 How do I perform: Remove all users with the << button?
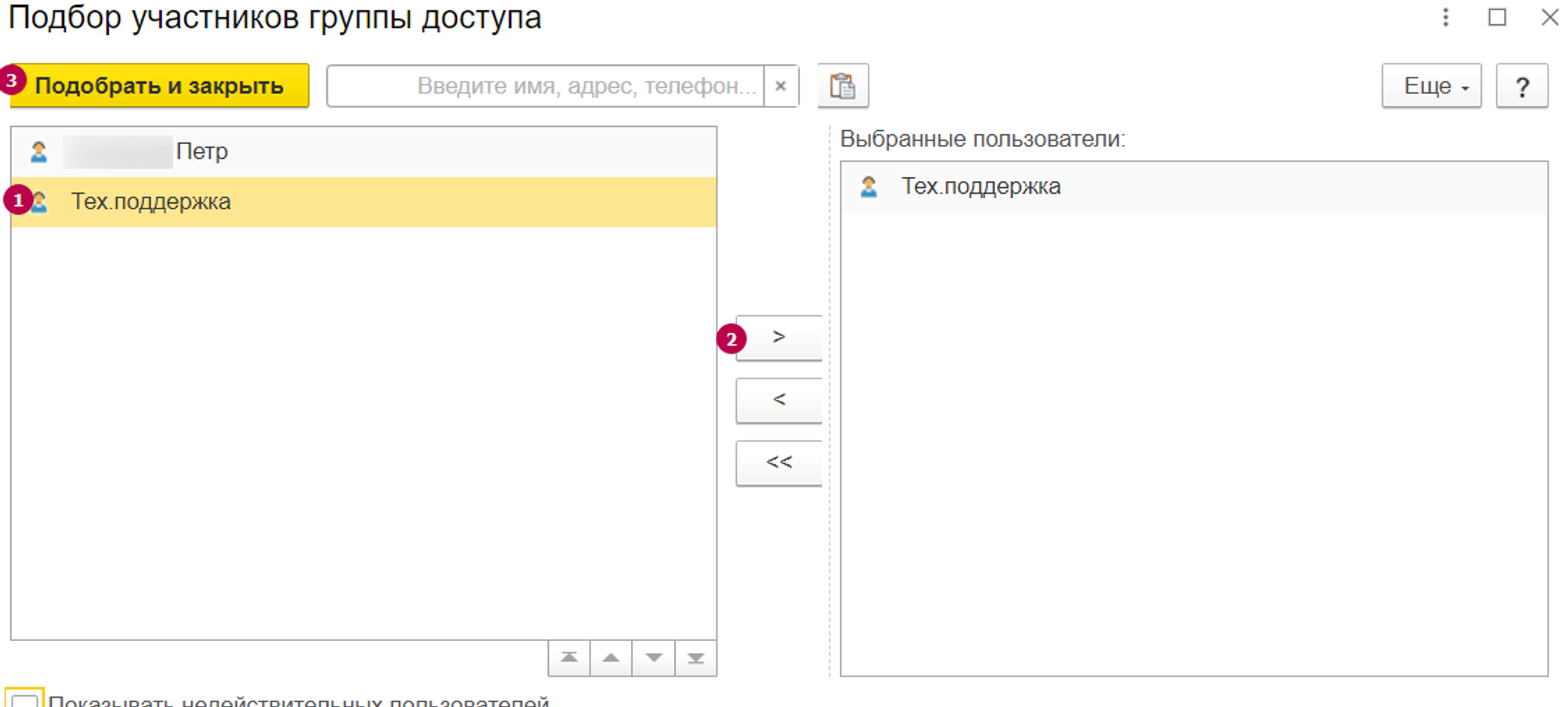pyautogui.click(x=779, y=463)
